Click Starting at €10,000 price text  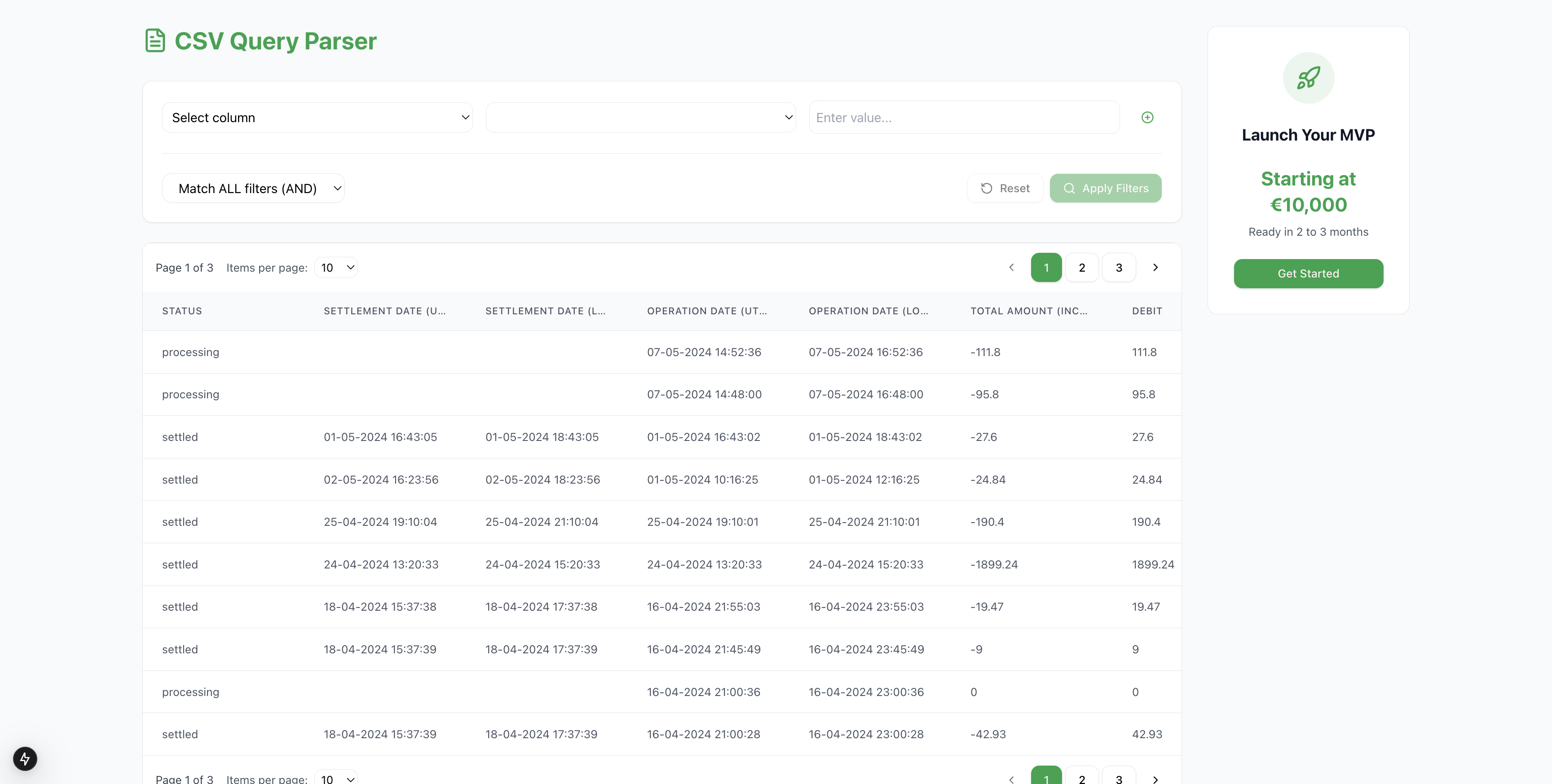pos(1308,192)
